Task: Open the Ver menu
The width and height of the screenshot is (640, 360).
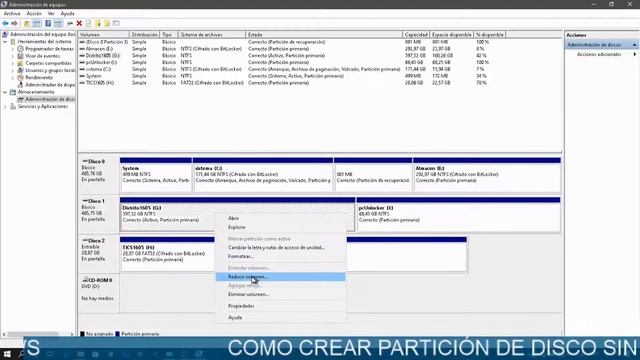Action: pyautogui.click(x=51, y=13)
